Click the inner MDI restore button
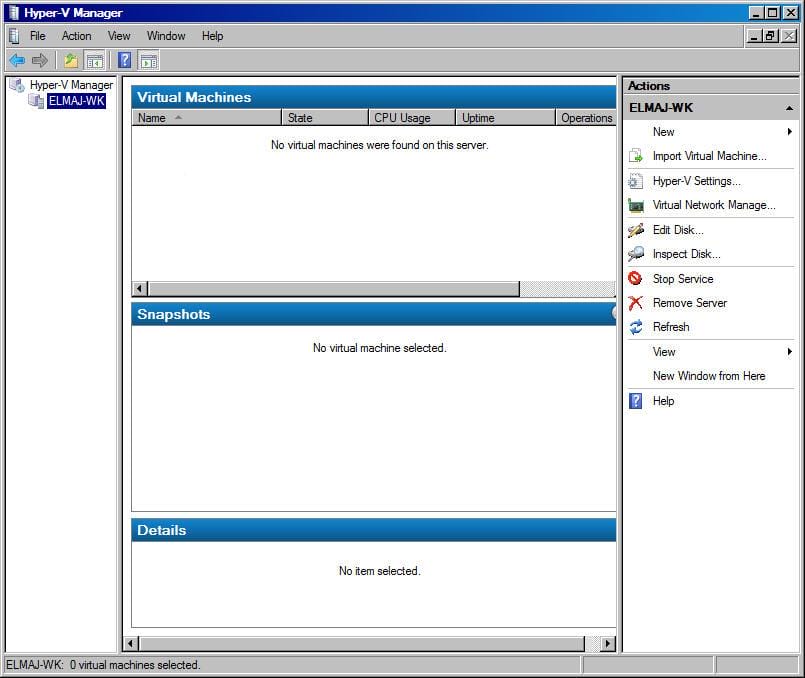The image size is (805, 678). click(x=771, y=35)
